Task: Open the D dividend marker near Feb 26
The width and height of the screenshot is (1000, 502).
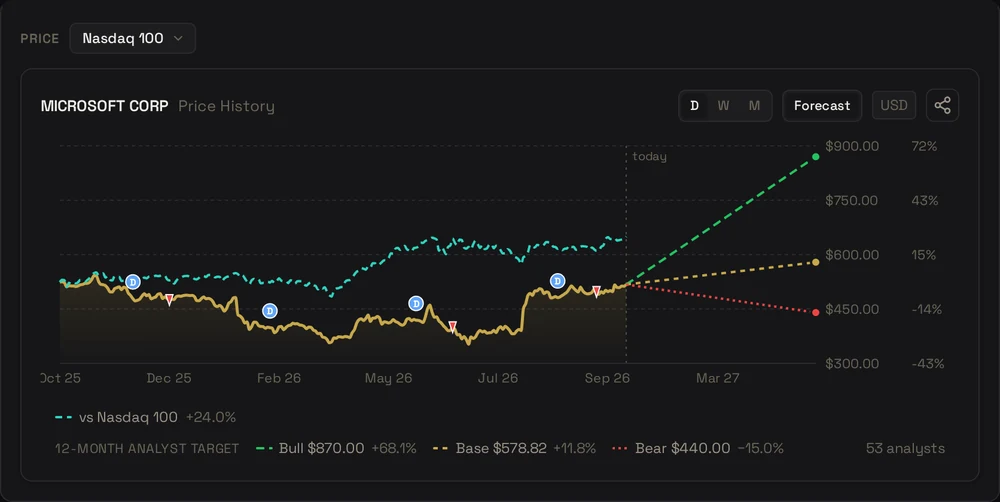Action: (270, 311)
